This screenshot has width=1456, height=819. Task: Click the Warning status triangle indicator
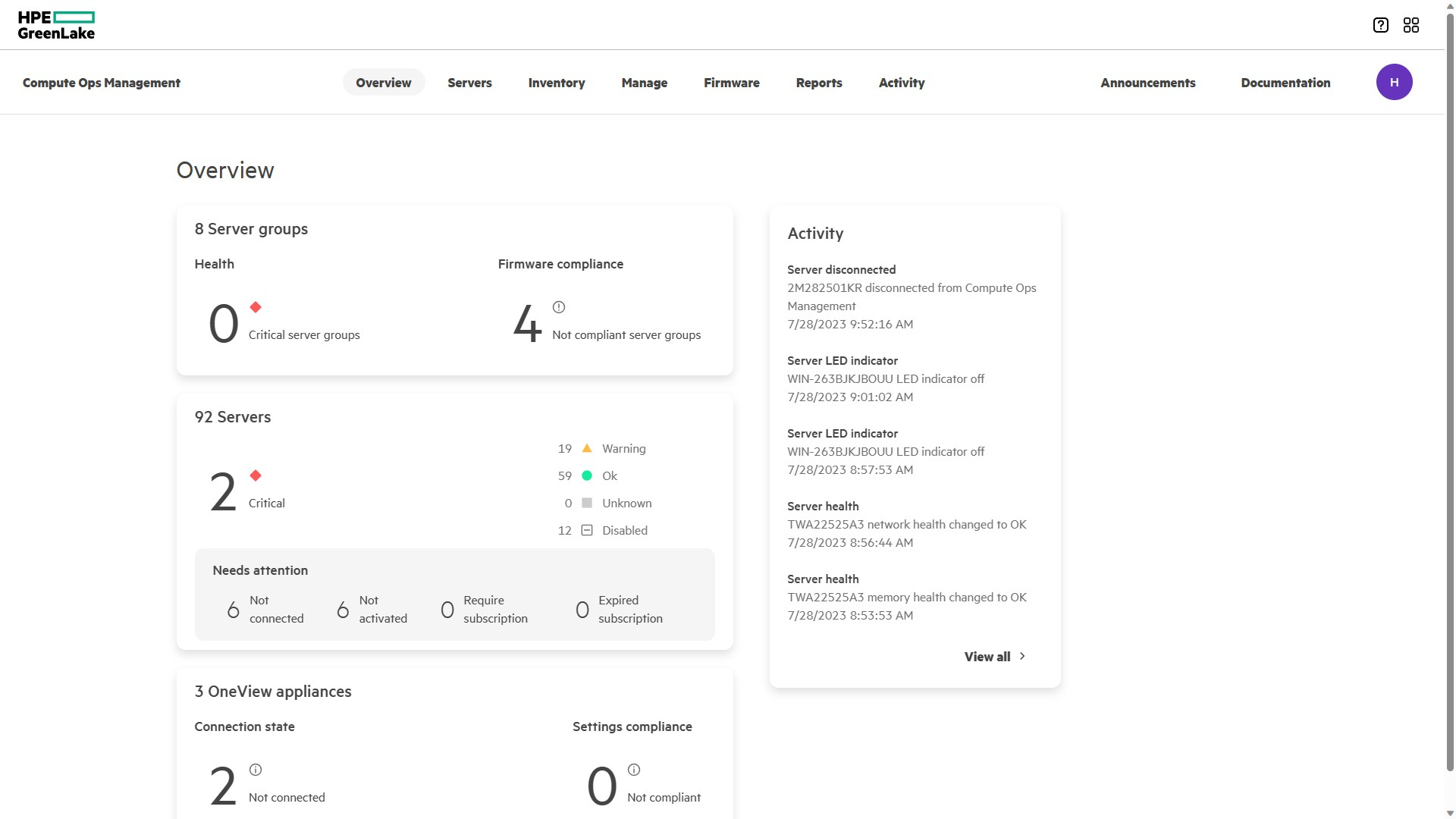pos(586,448)
